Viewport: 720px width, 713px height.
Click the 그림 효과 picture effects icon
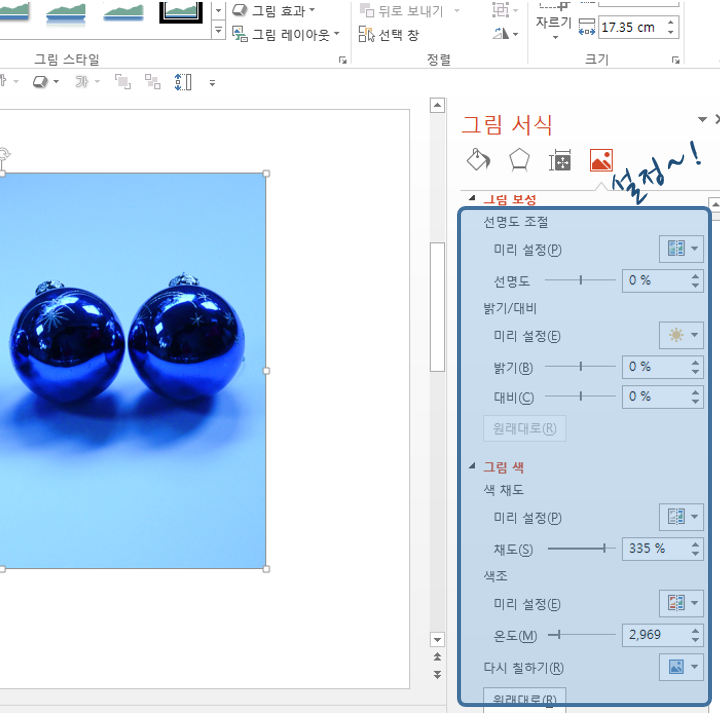[240, 10]
